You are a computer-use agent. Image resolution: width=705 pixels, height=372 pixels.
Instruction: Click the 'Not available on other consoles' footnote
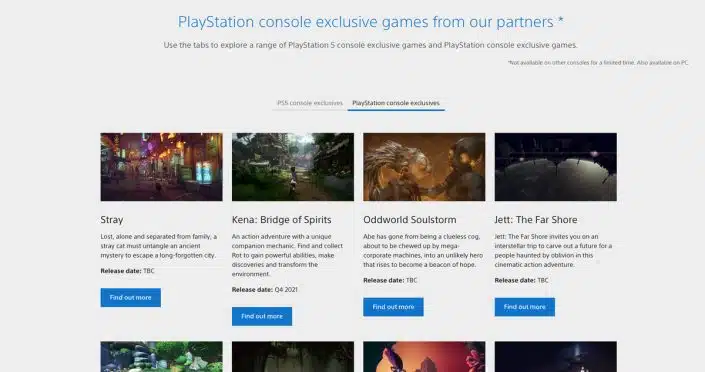[598, 63]
